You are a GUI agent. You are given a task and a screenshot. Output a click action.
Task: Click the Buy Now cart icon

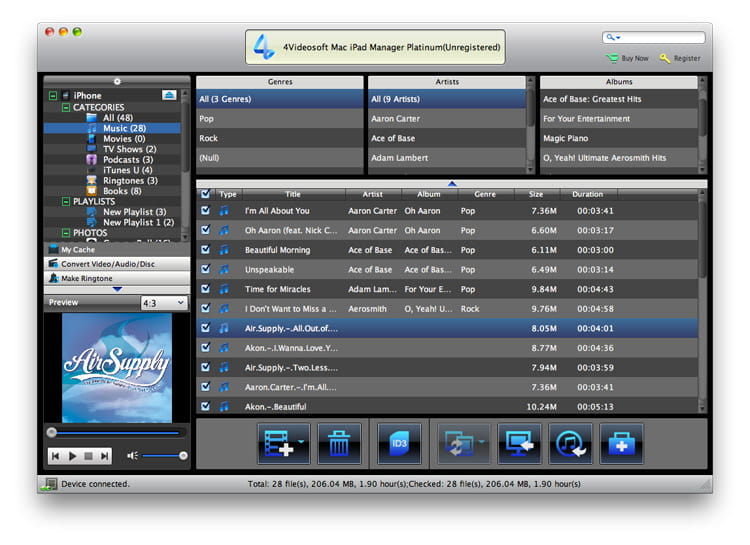coord(611,58)
